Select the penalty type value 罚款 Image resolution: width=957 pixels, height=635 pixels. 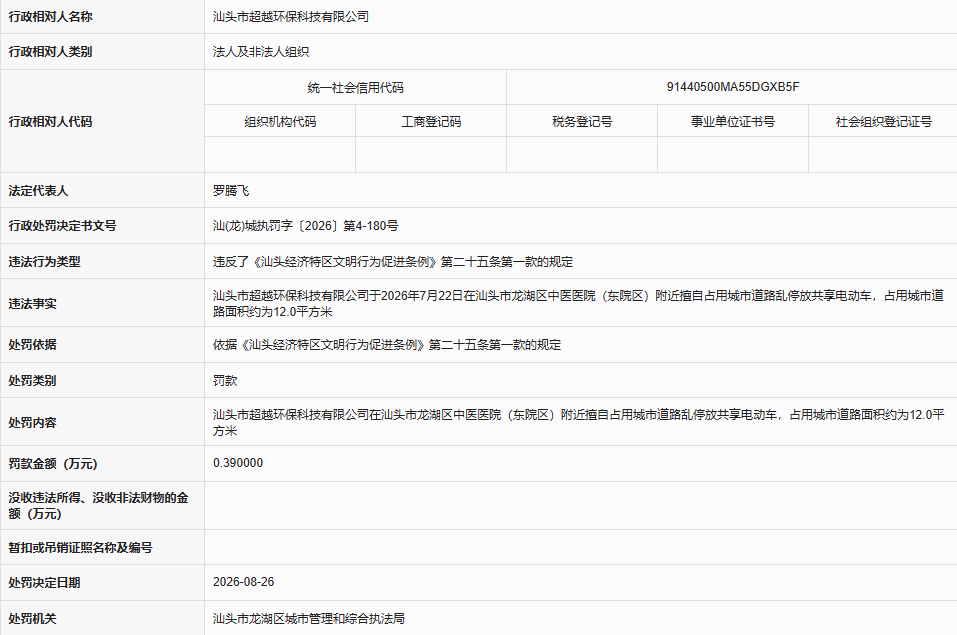click(x=225, y=380)
